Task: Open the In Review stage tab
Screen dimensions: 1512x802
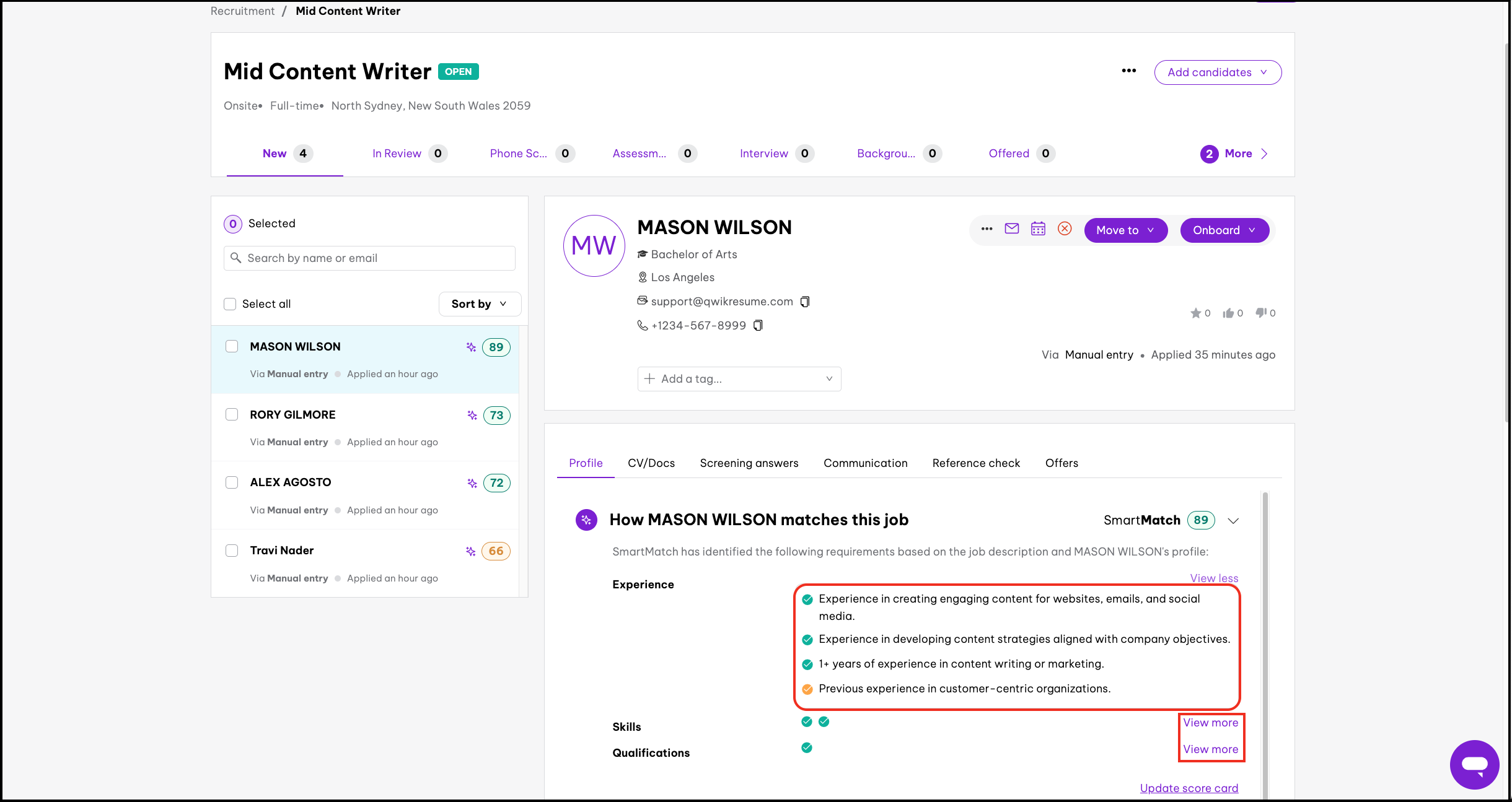Action: pos(397,154)
